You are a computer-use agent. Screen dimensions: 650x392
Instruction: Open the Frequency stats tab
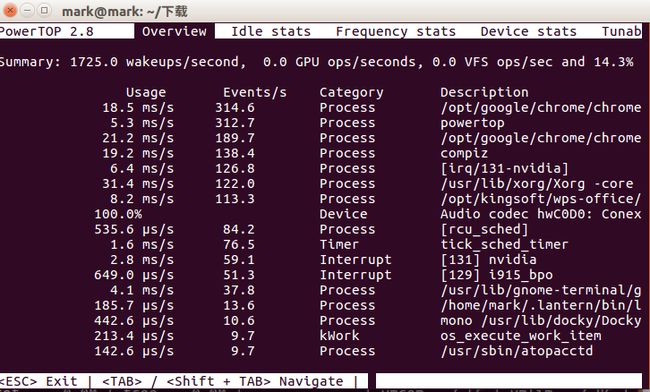(x=395, y=31)
